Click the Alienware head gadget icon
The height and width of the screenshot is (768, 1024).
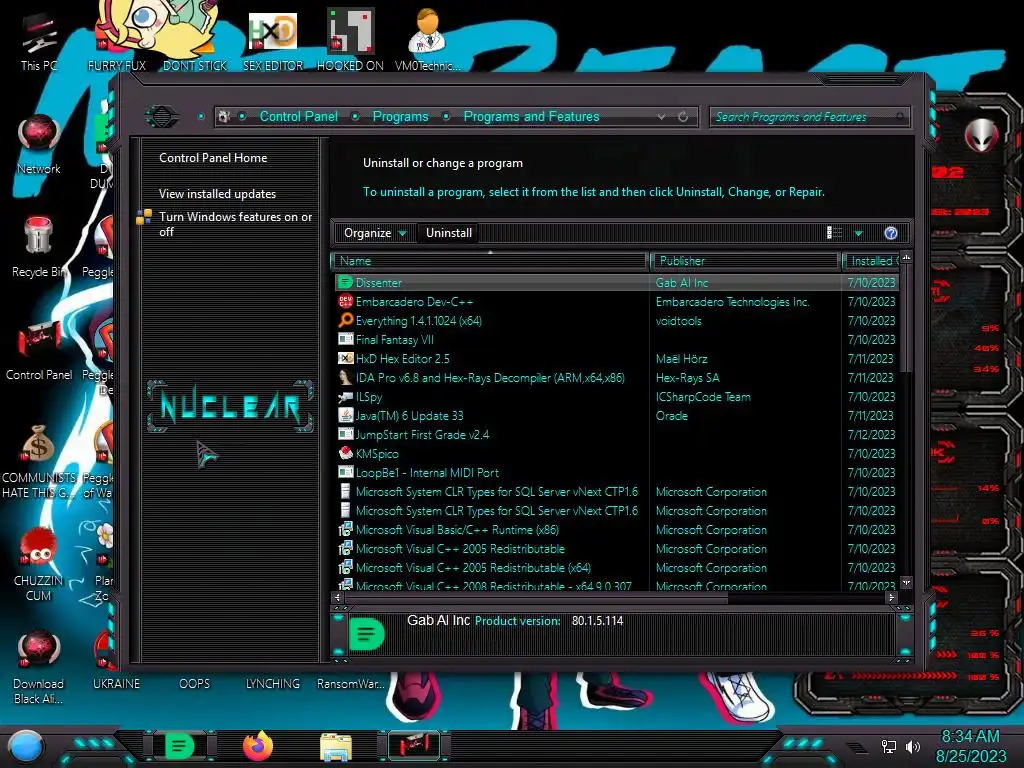point(981,136)
